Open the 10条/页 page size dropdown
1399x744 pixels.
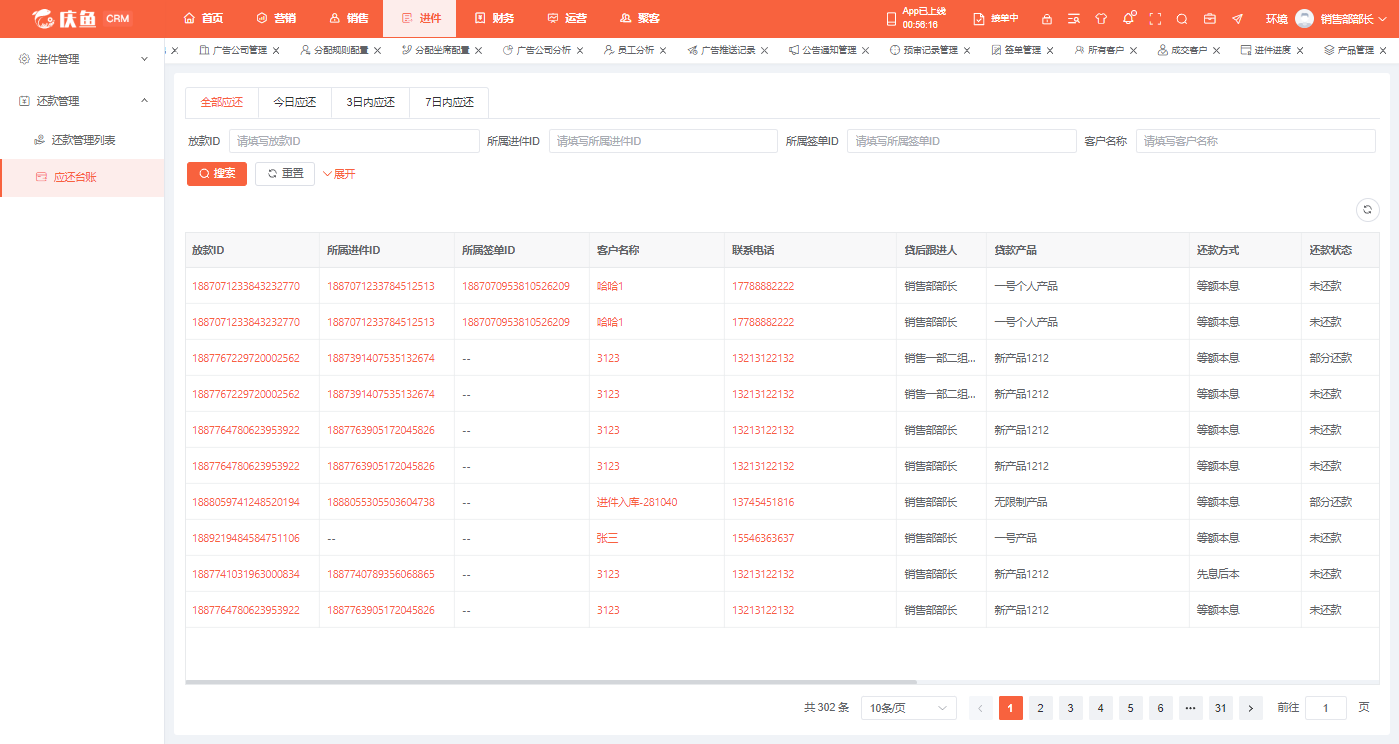click(x=908, y=708)
